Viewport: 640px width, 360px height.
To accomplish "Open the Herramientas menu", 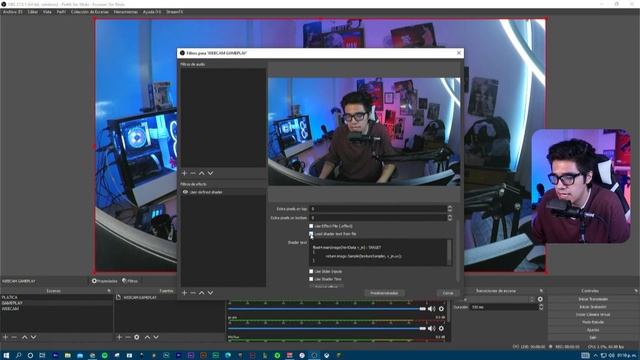I will [x=126, y=12].
